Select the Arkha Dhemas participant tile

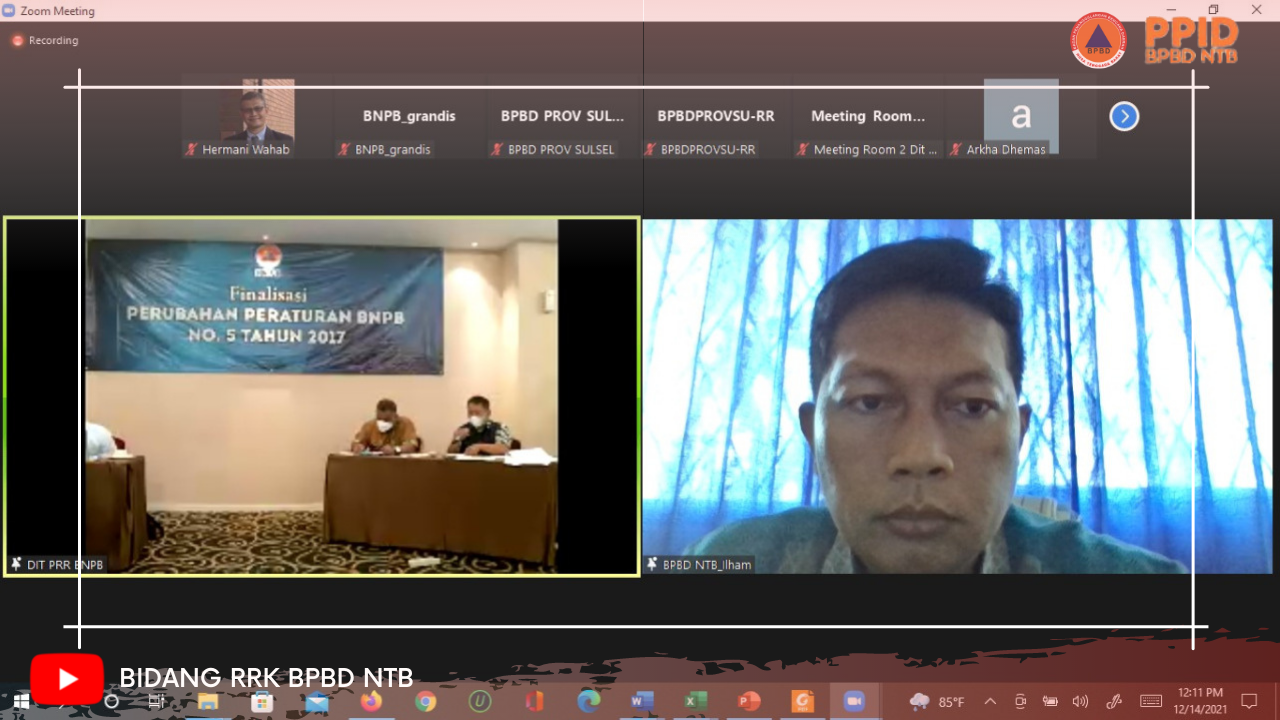(x=1020, y=118)
